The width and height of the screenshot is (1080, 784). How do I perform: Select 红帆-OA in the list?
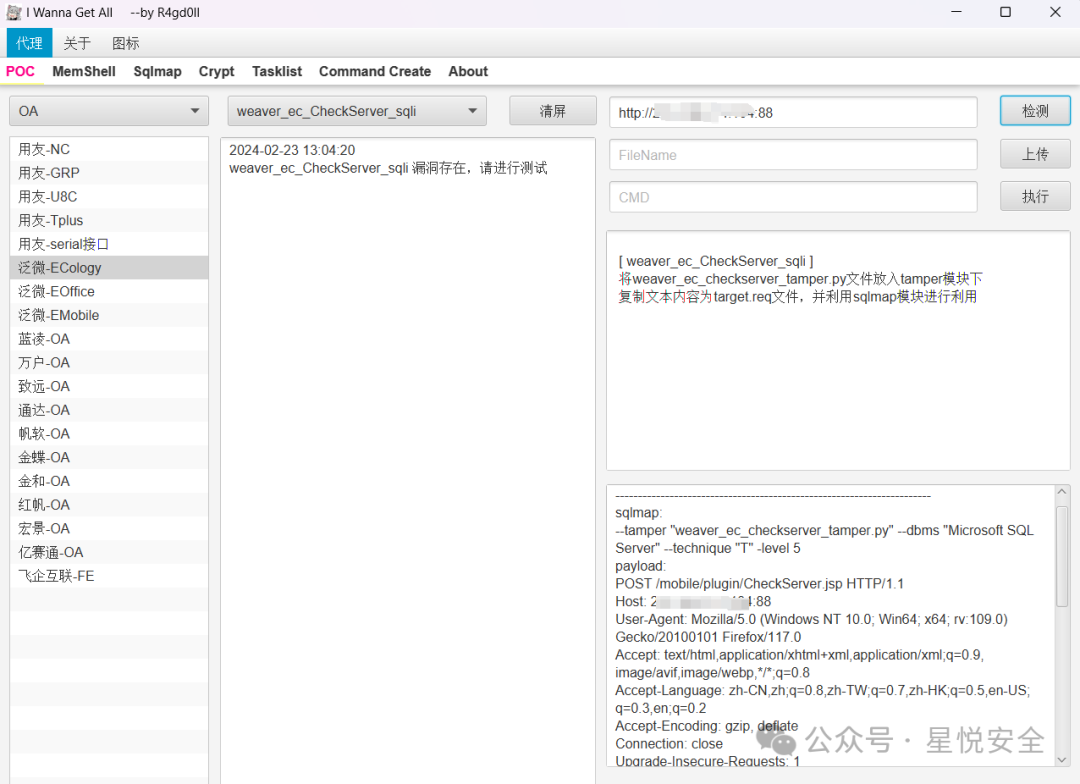109,505
